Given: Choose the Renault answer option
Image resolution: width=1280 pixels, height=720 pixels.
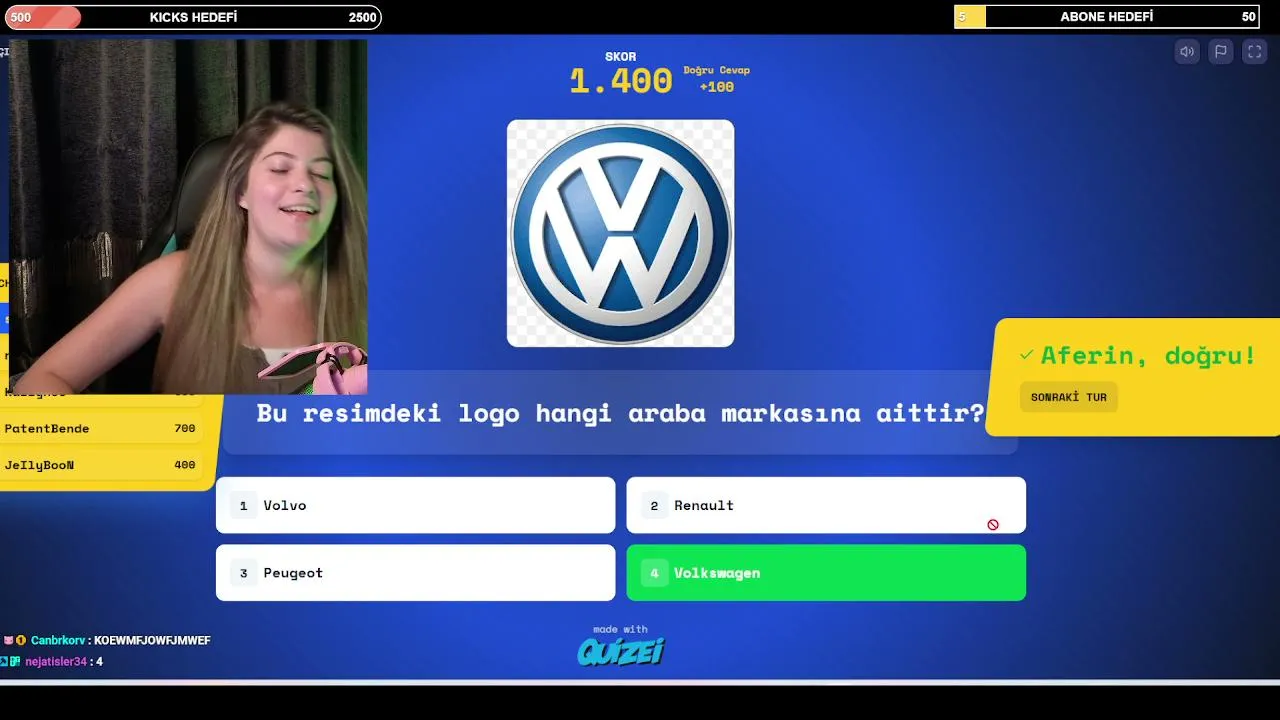Looking at the screenshot, I should click(826, 505).
